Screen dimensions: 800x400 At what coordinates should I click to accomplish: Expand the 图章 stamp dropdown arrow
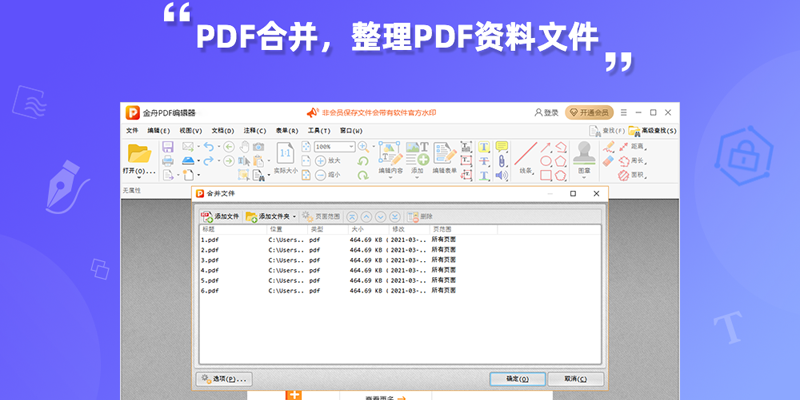point(584,178)
